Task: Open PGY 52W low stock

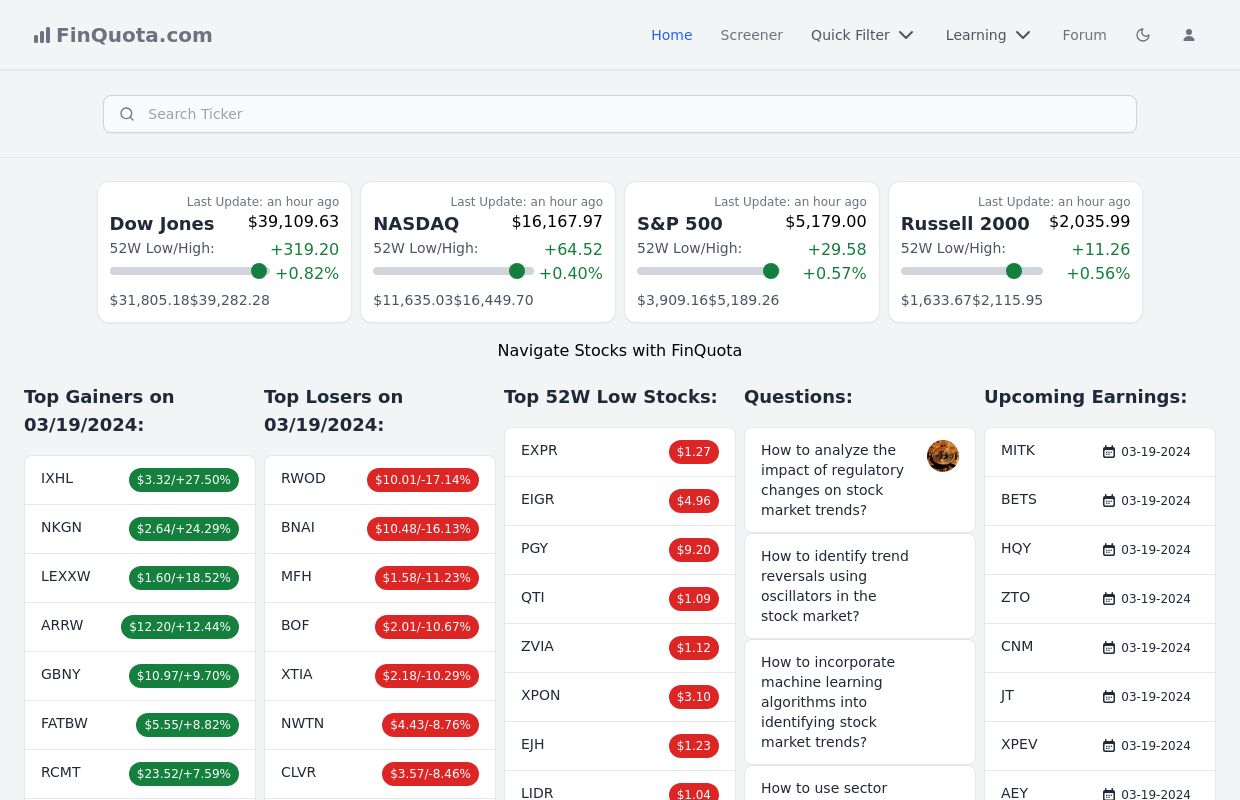Action: (534, 548)
